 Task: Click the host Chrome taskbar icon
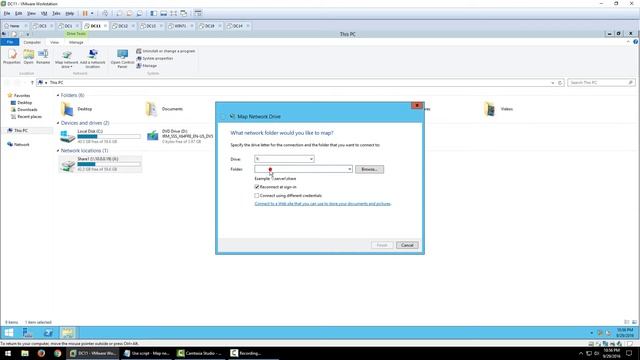[58, 353]
